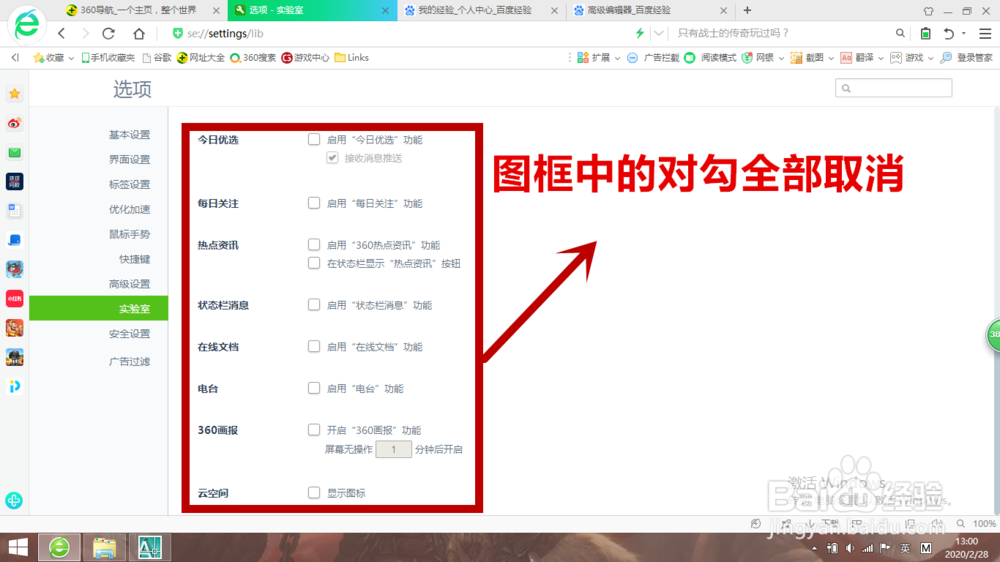Open 360搜索 bookmark

point(253,57)
